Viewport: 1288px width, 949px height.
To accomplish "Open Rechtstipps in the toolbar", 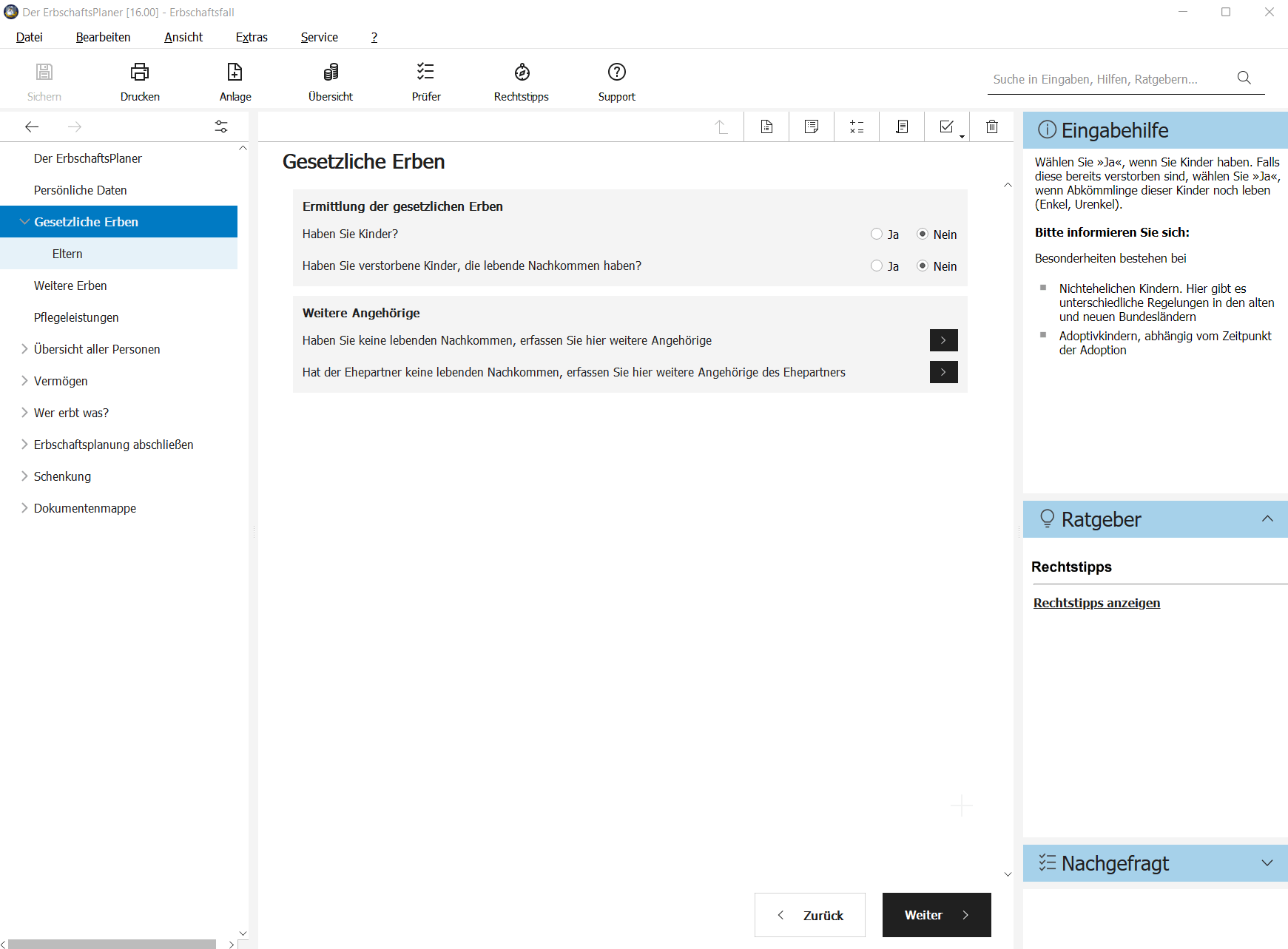I will (522, 72).
